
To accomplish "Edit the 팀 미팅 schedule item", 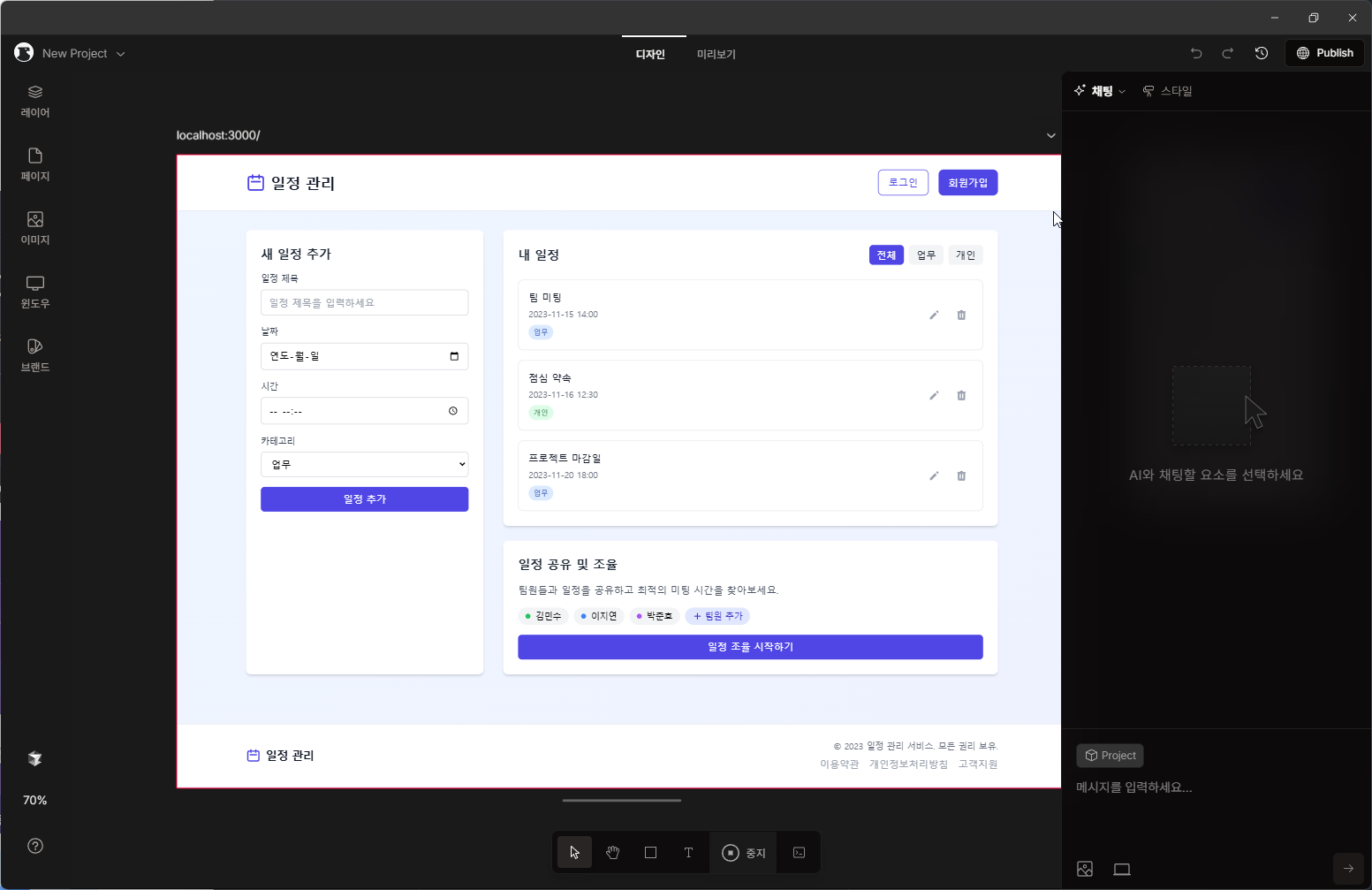I will tap(934, 316).
